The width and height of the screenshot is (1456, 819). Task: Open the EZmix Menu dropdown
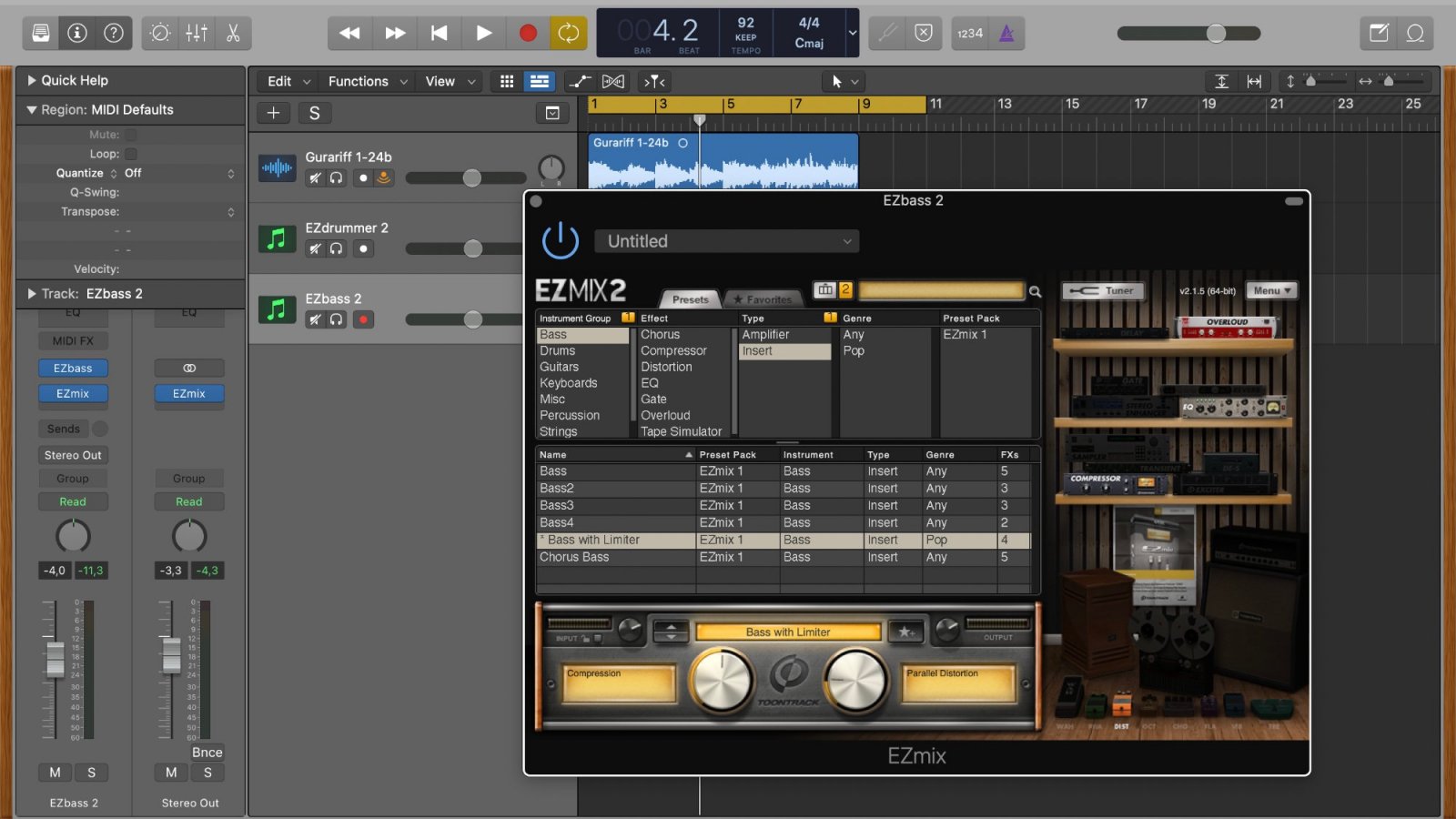coord(1271,291)
